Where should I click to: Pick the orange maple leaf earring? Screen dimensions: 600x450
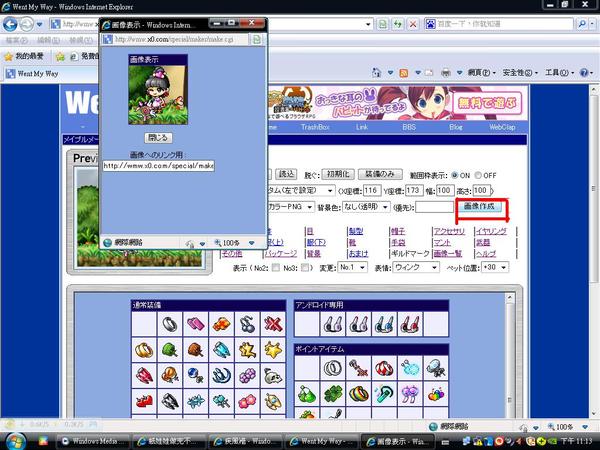coord(222,324)
